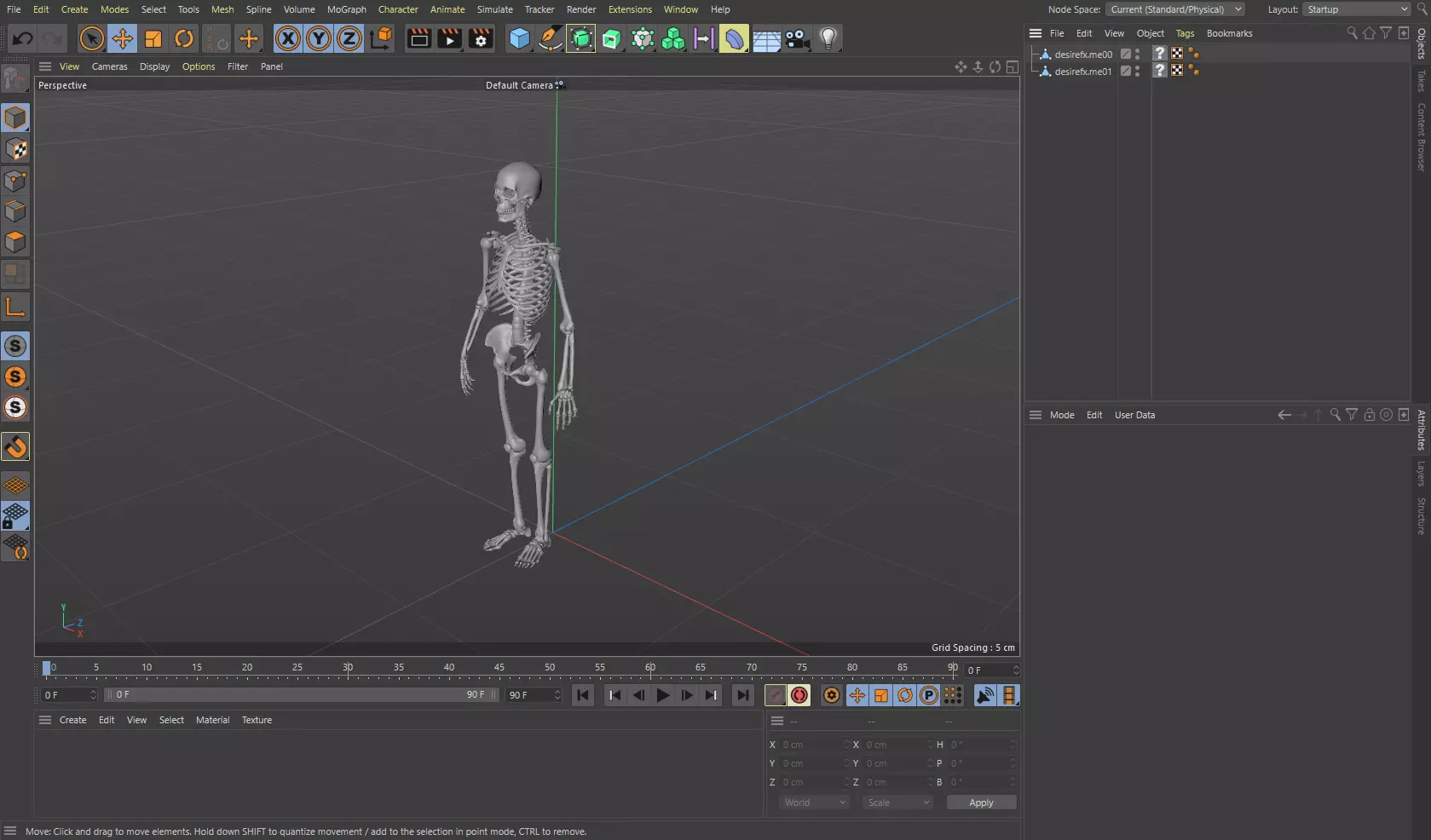The image size is (1431, 840).
Task: Play the animation forwards
Action: pos(662,695)
